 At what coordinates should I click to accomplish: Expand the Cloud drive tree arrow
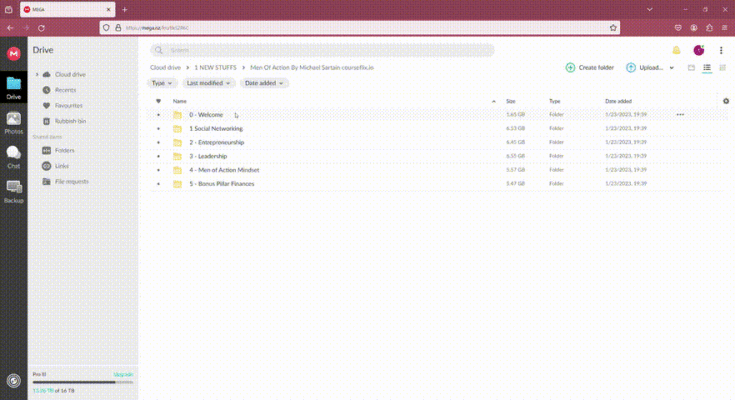[x=37, y=75]
